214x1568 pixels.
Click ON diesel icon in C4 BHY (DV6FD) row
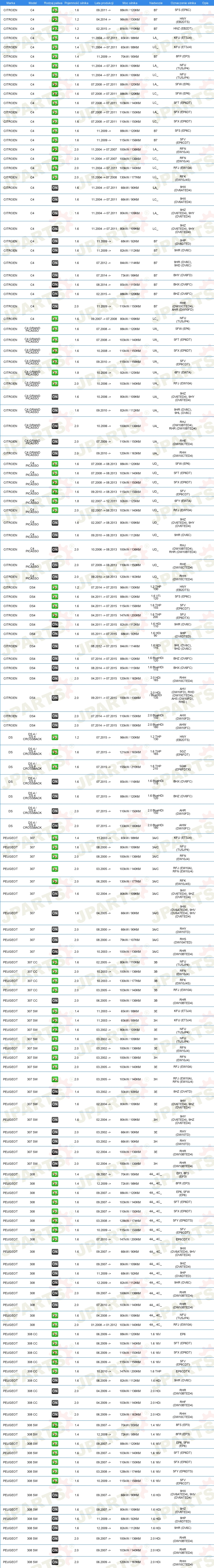pyautogui.click(x=55, y=275)
